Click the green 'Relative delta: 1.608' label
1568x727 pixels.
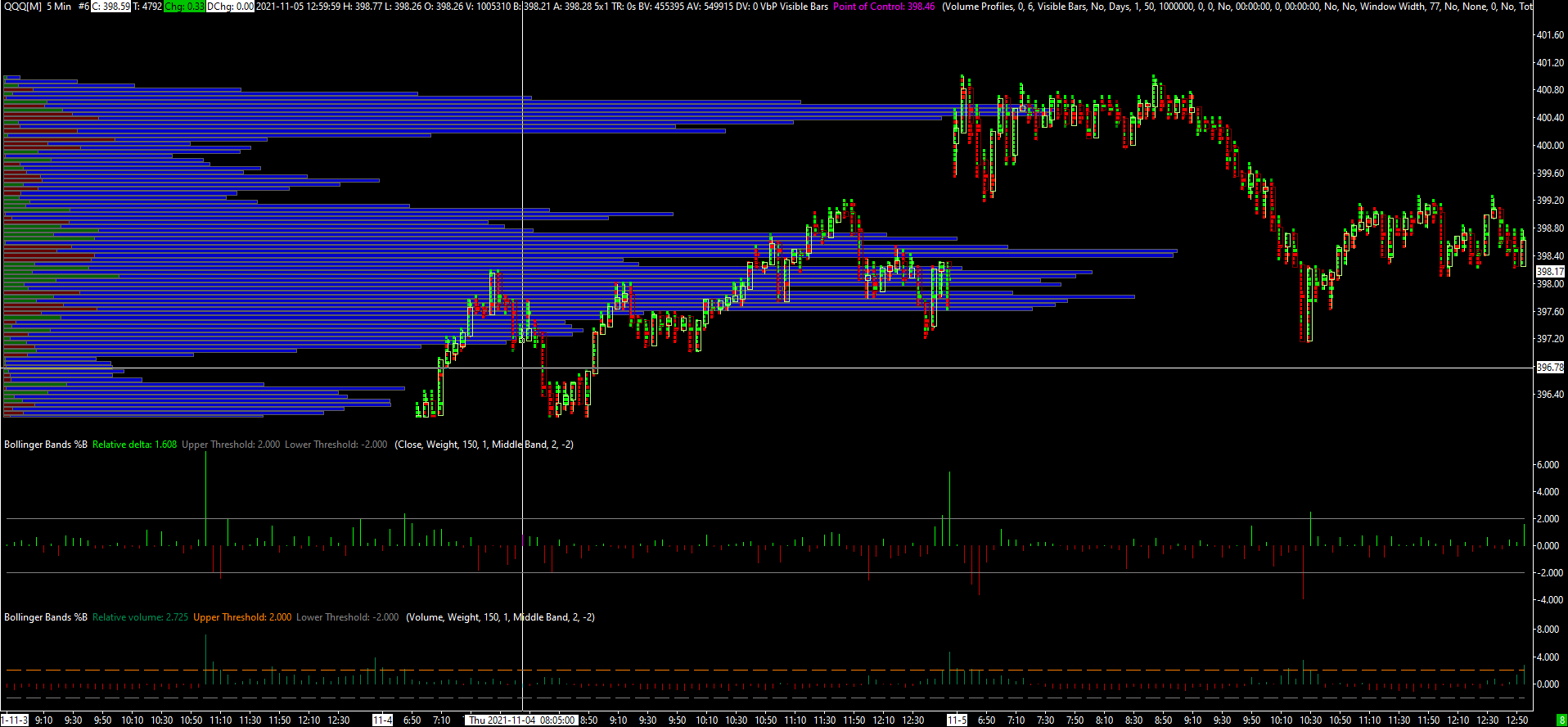click(134, 445)
